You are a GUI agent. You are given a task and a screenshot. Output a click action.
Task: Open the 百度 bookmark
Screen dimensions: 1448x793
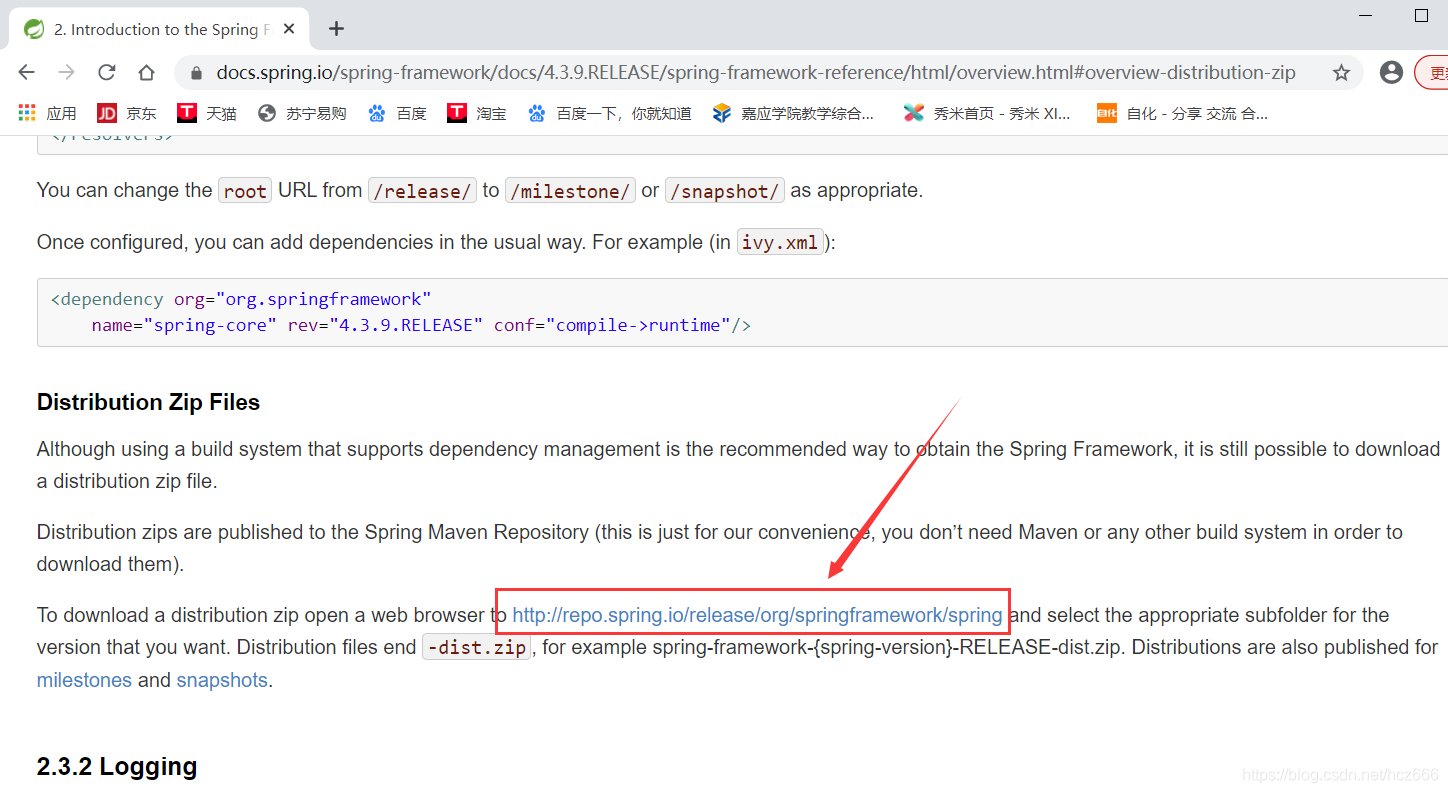(x=397, y=113)
